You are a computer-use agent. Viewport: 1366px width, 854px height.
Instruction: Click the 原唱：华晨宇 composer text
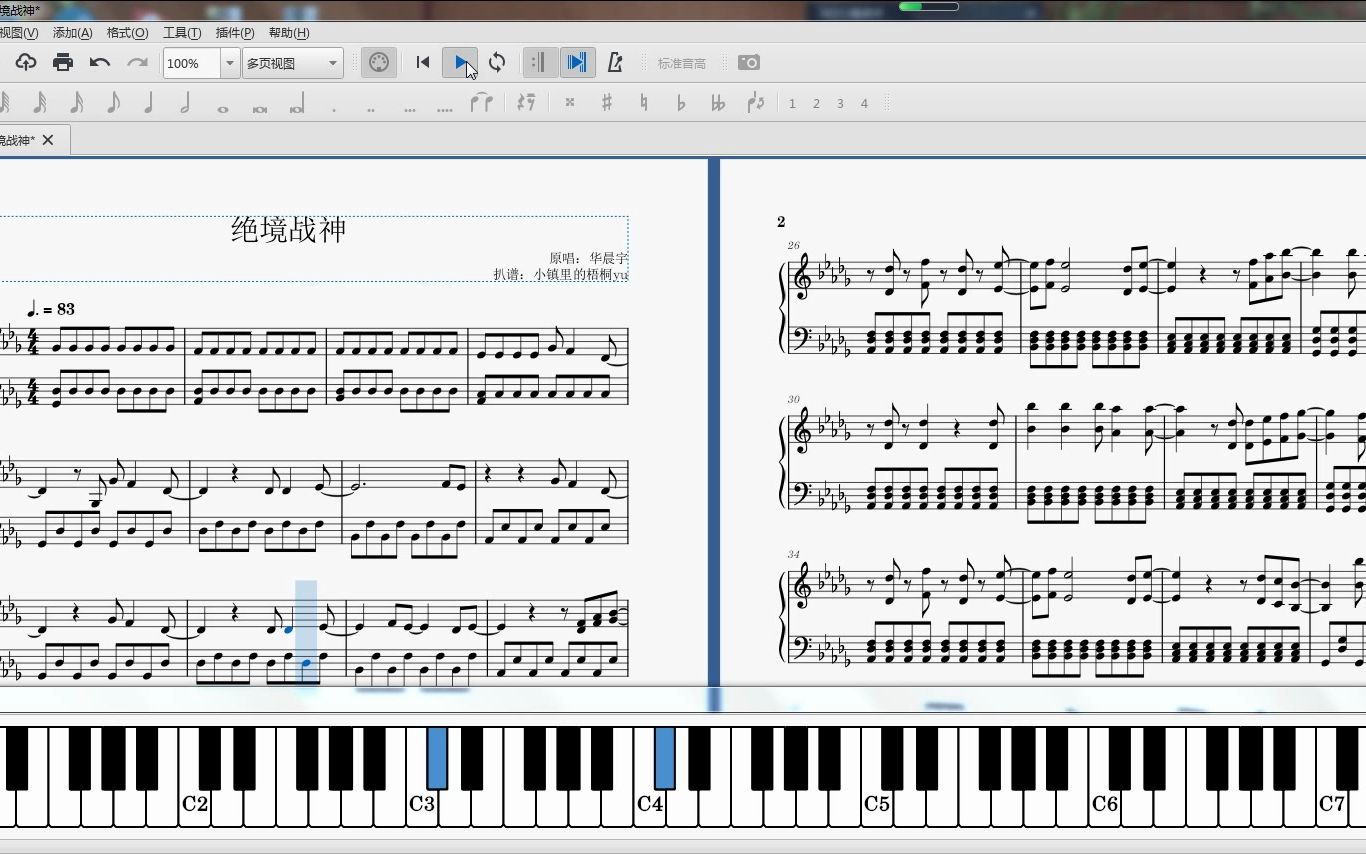pyautogui.click(x=588, y=258)
